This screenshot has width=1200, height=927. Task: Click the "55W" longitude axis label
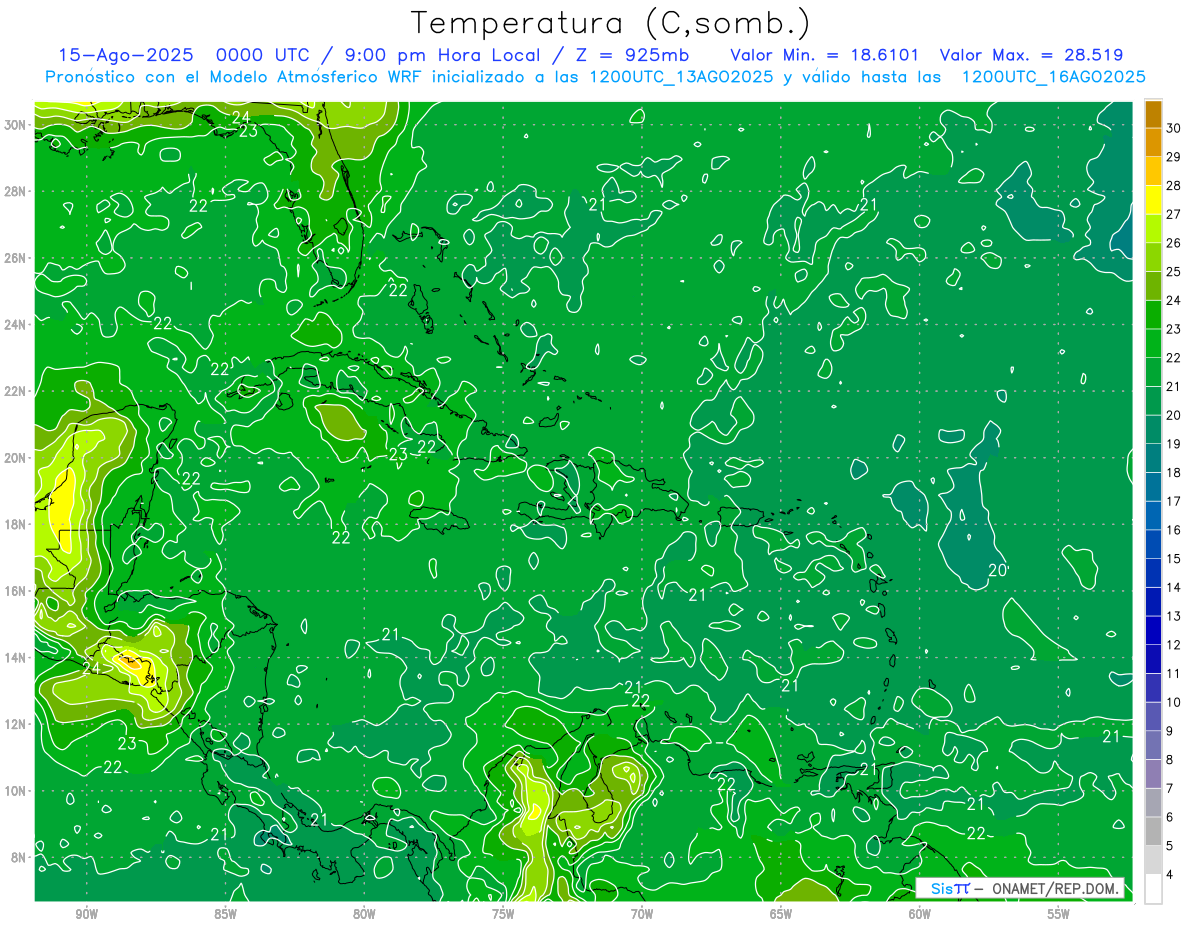(x=1059, y=914)
